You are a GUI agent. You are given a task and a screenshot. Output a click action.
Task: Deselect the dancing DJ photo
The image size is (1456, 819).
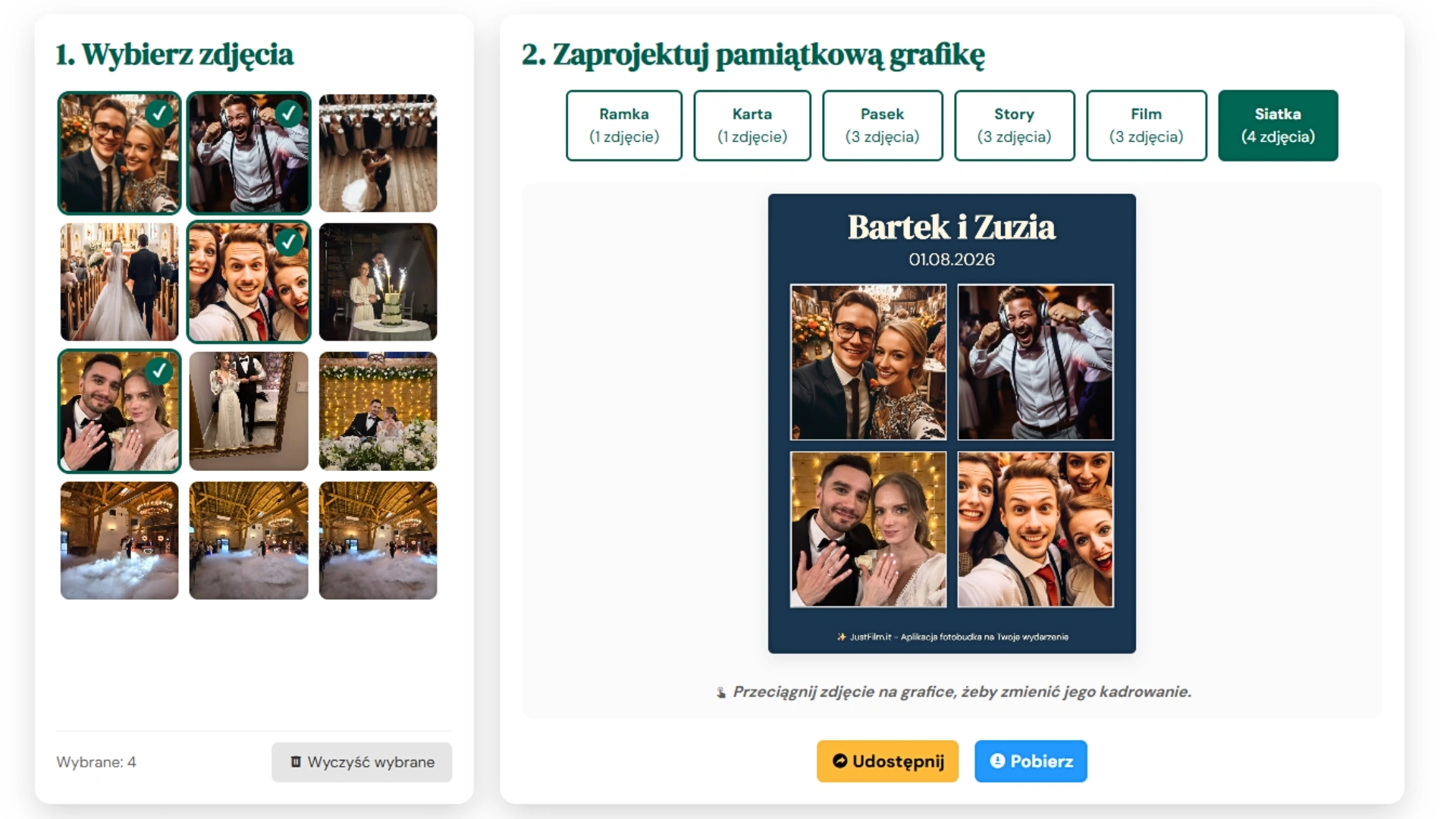[249, 152]
